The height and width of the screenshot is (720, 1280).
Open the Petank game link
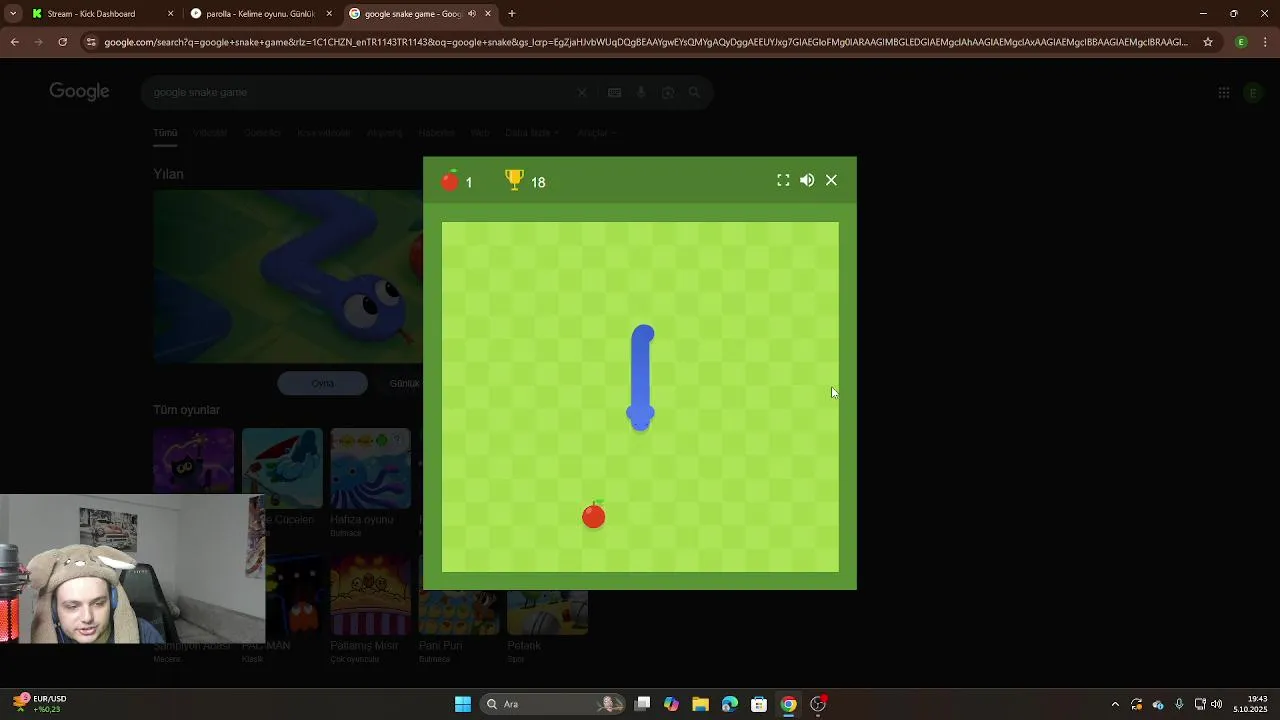point(524,645)
